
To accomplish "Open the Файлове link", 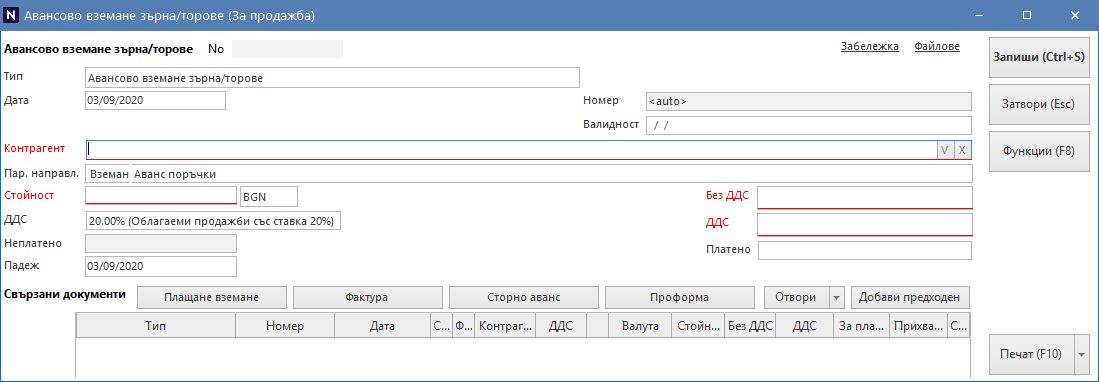I will (x=937, y=46).
